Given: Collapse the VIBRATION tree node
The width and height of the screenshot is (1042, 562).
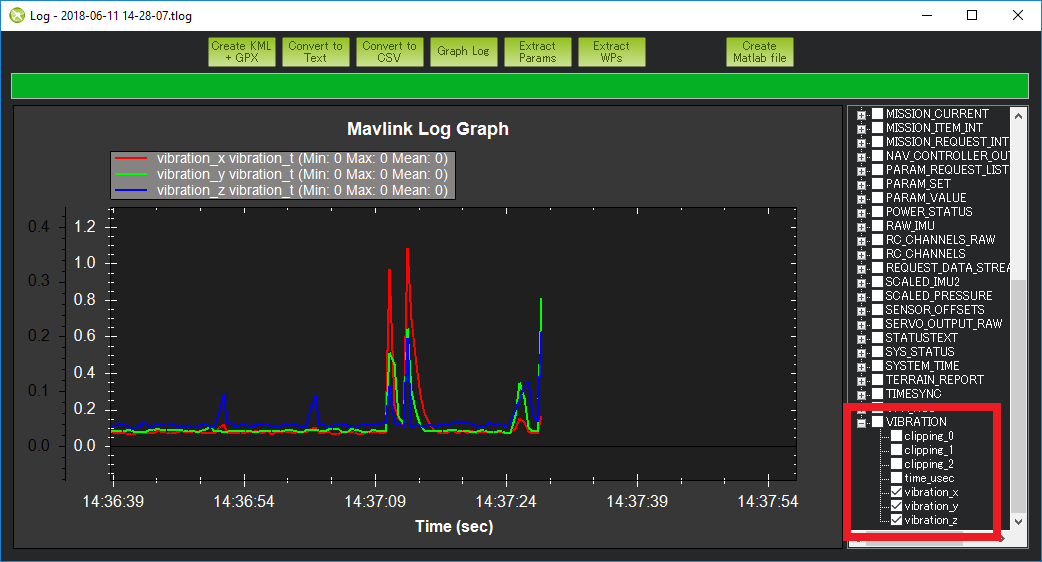Looking at the screenshot, I should point(861,422).
